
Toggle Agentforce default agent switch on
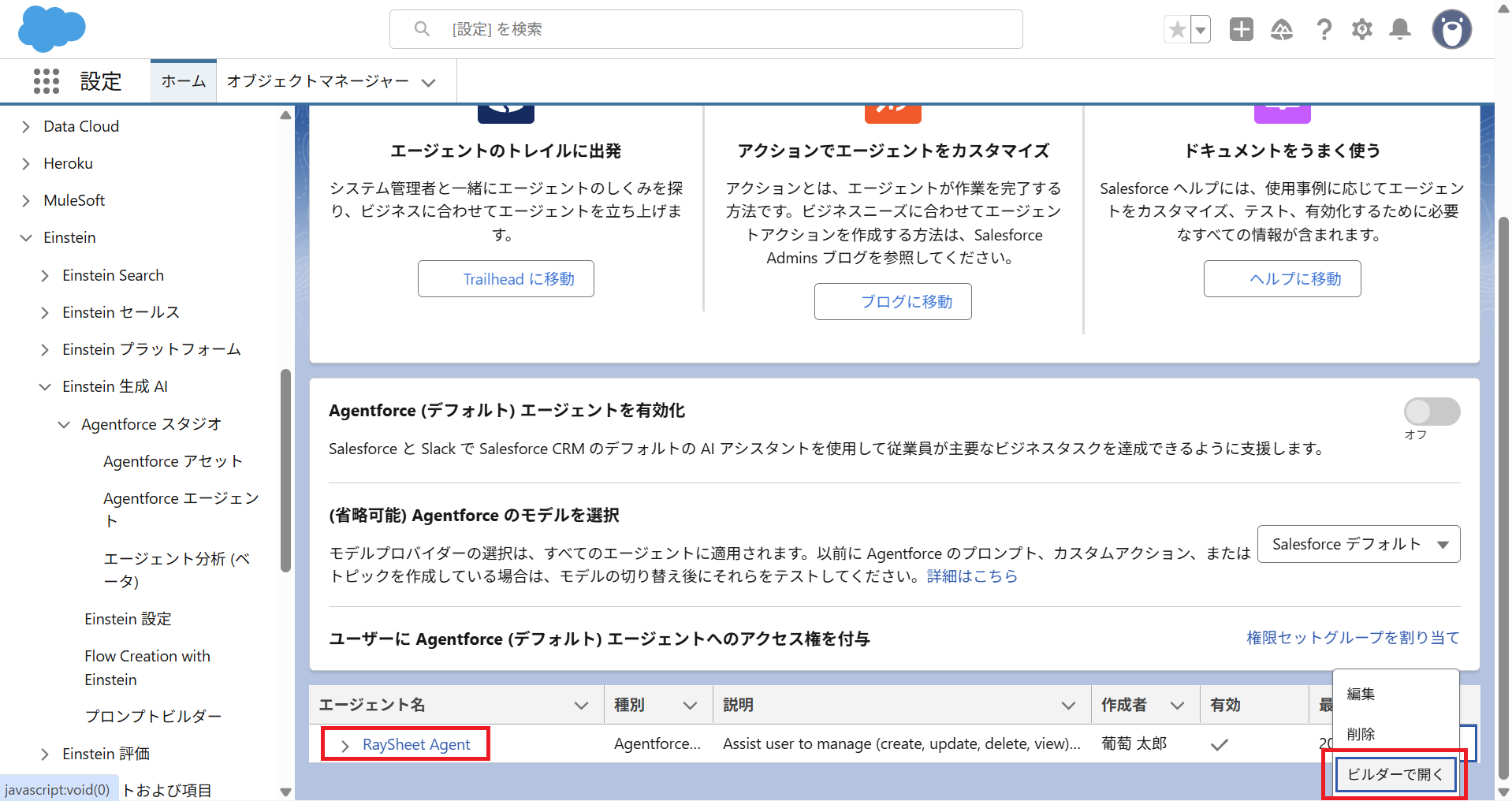[x=1431, y=412]
